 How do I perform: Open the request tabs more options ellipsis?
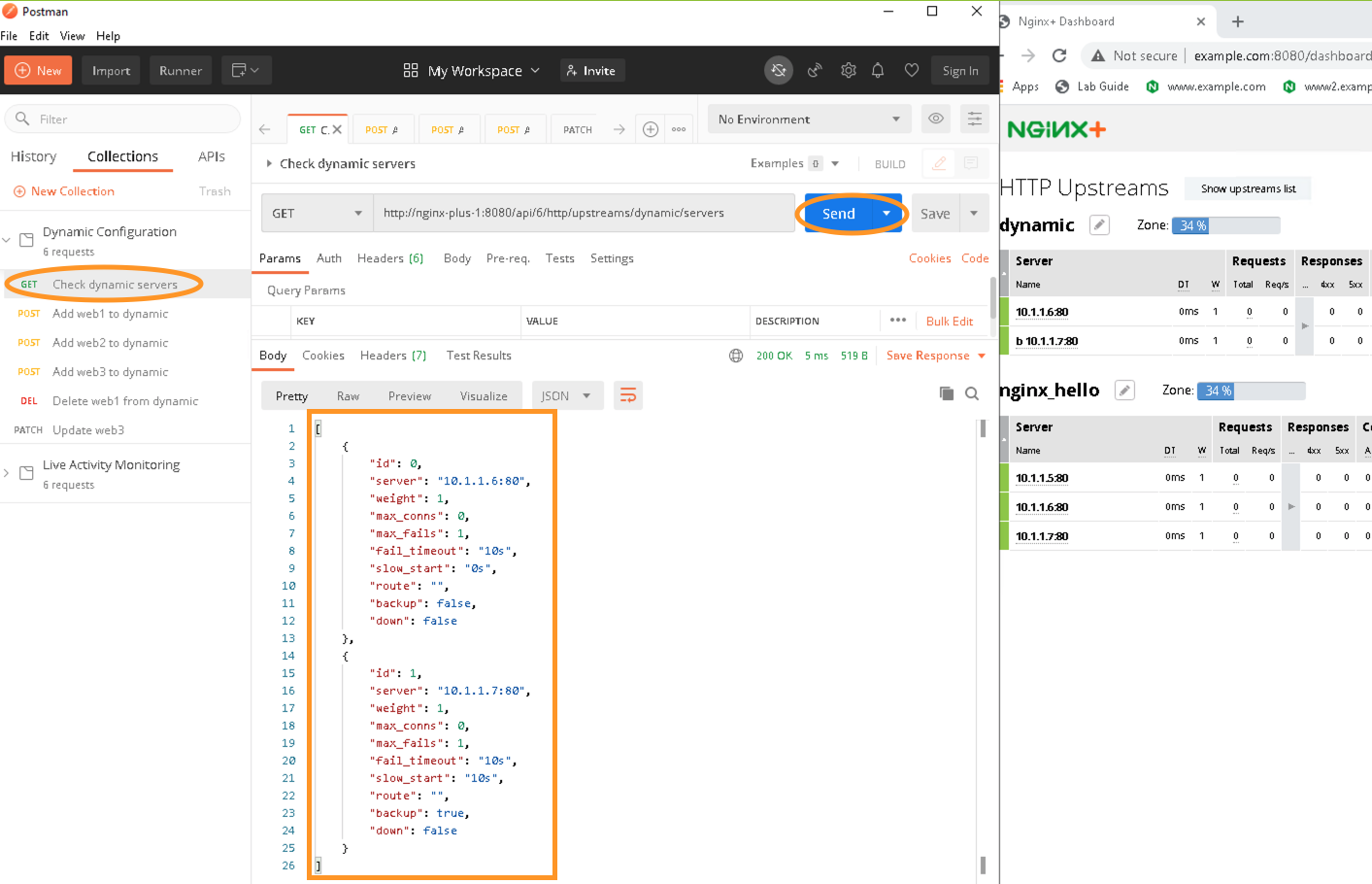(x=679, y=129)
